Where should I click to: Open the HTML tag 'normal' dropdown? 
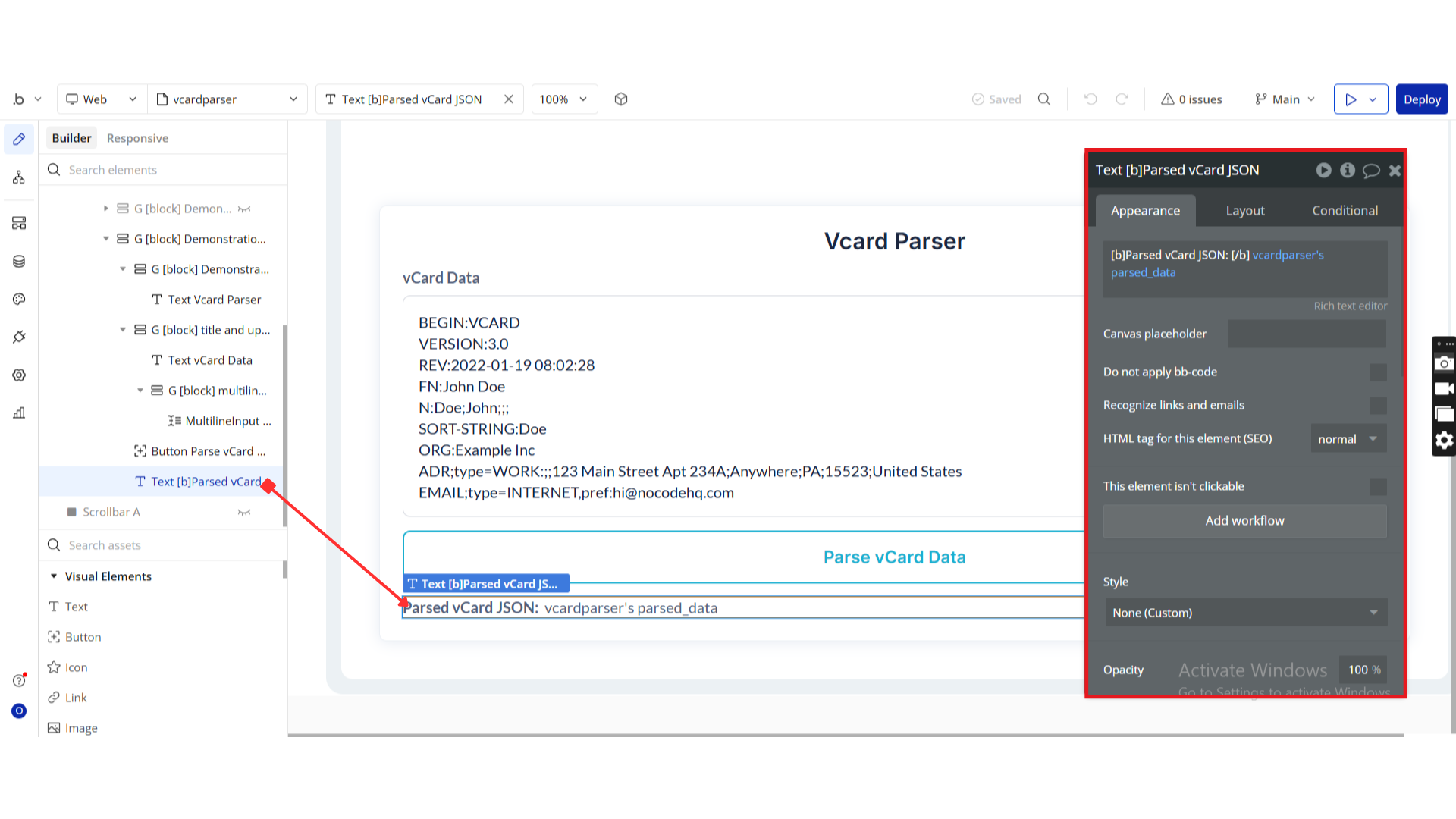point(1348,439)
